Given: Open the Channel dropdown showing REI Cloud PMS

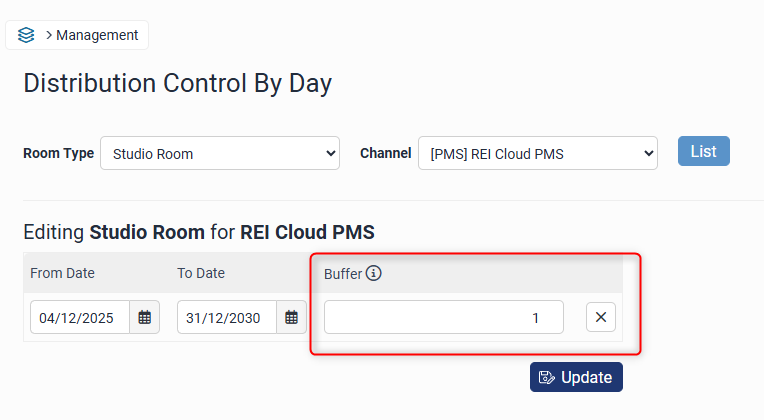Looking at the screenshot, I should (538, 154).
